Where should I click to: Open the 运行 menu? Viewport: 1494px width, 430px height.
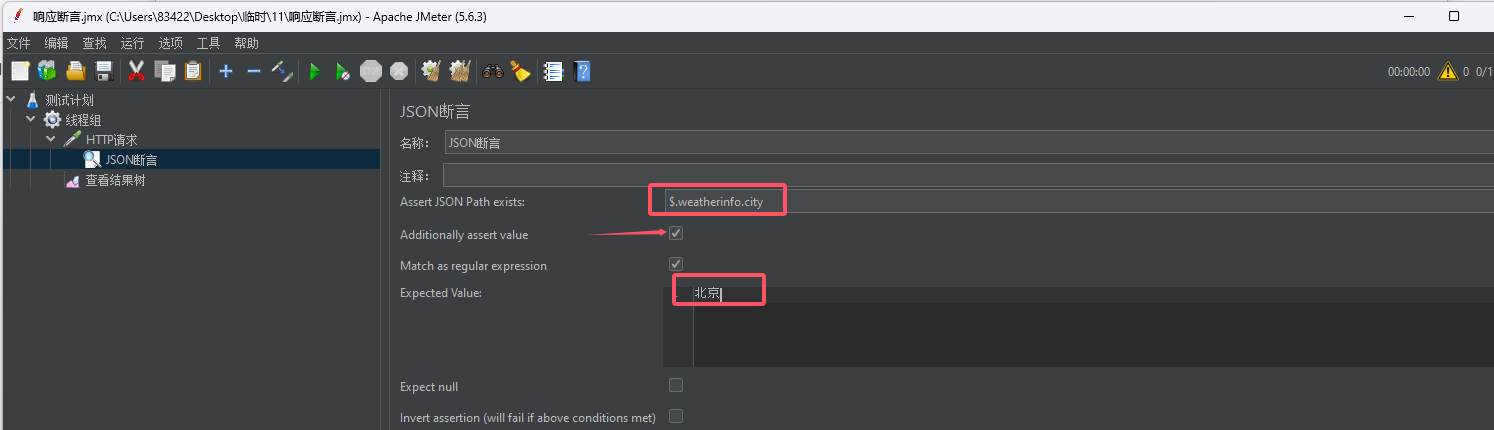click(x=132, y=43)
